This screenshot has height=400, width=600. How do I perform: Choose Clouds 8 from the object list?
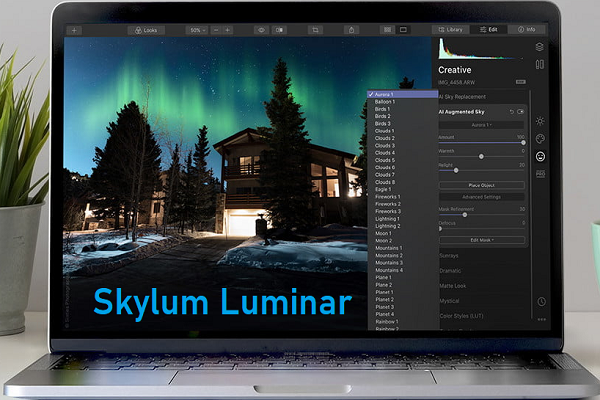[x=403, y=182]
